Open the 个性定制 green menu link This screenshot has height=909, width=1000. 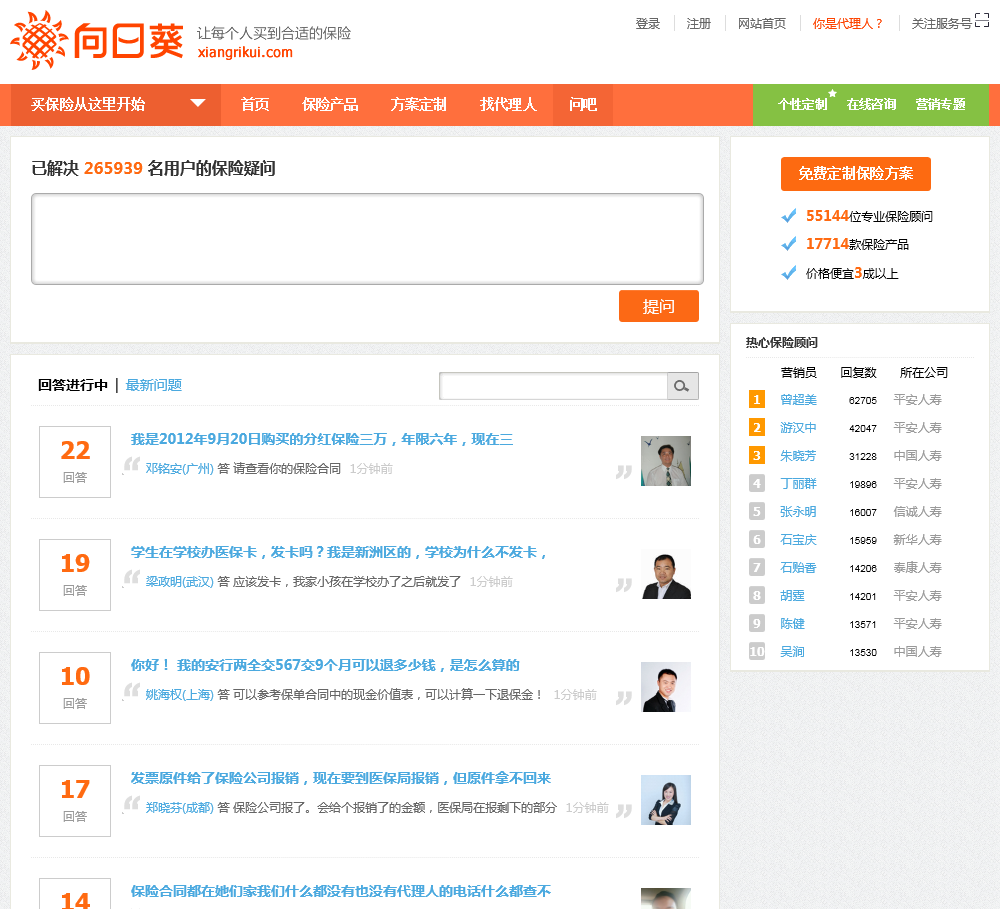(802, 104)
